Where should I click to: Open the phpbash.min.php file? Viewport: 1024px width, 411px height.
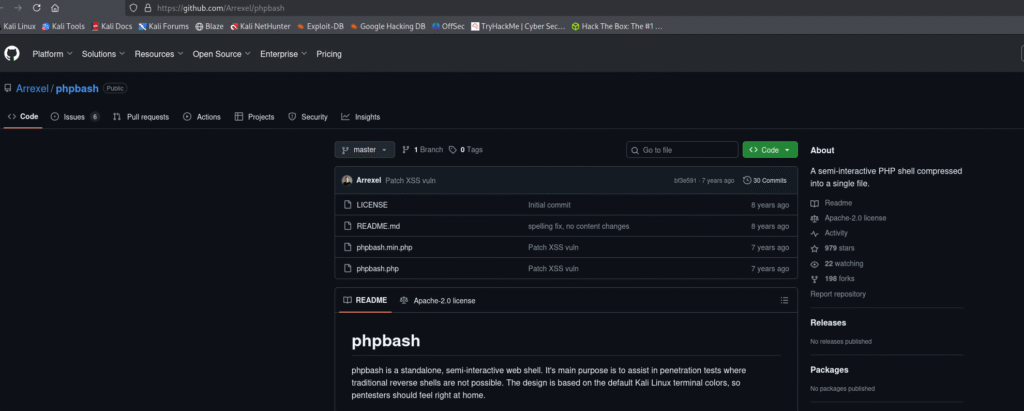[385, 247]
